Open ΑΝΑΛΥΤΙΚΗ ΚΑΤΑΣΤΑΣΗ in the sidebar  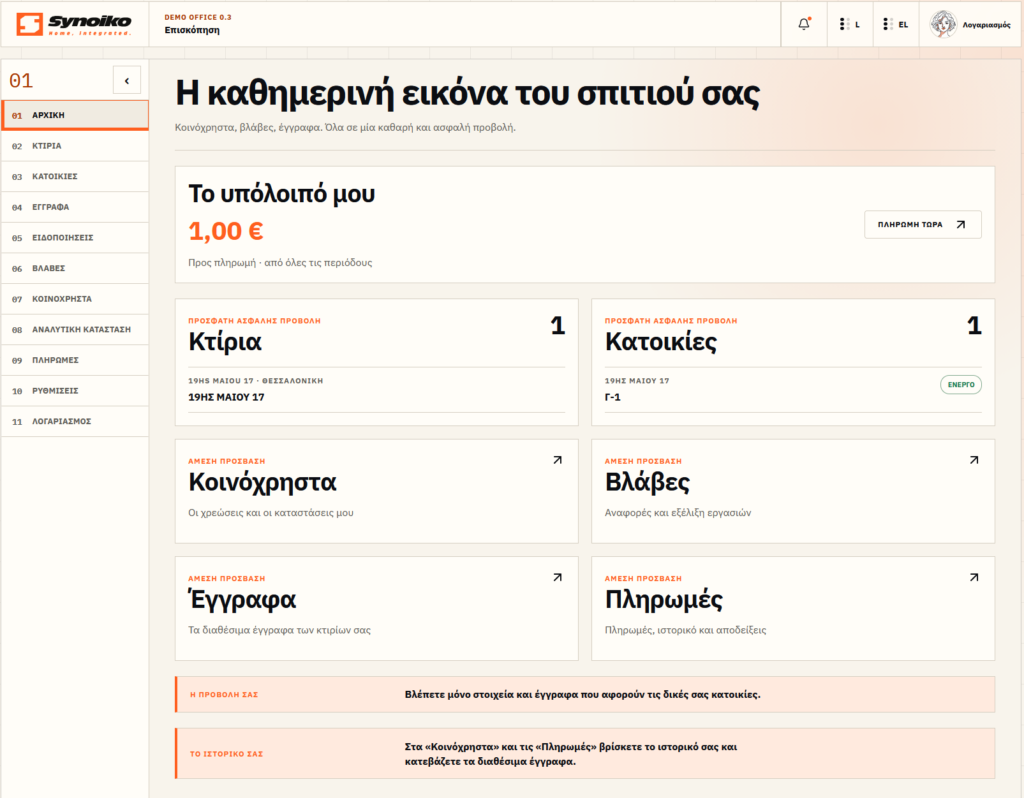(75, 330)
